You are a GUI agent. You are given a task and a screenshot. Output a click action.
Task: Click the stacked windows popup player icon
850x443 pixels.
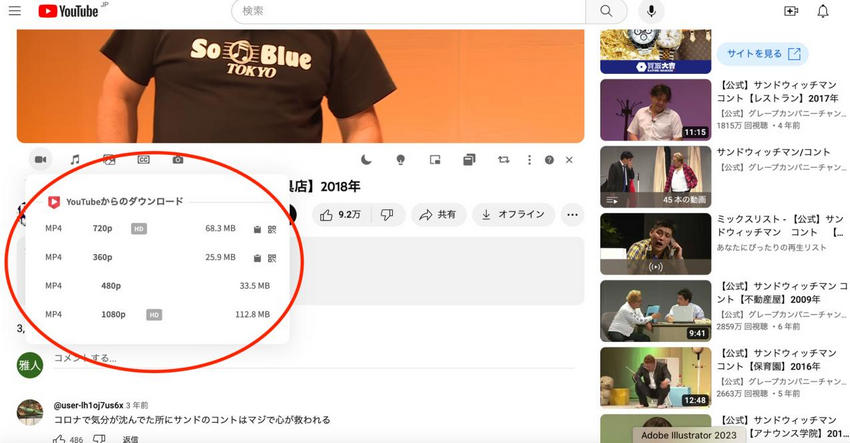(x=469, y=159)
